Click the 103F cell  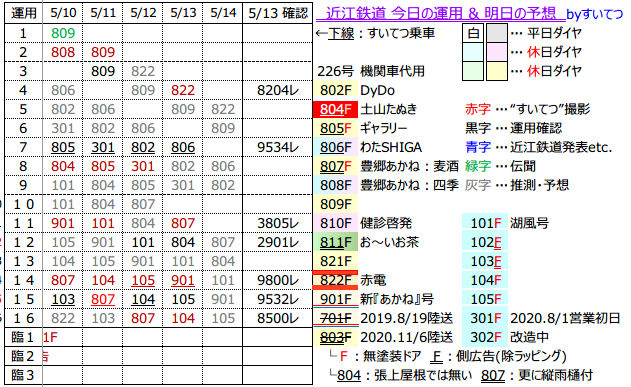(485, 261)
